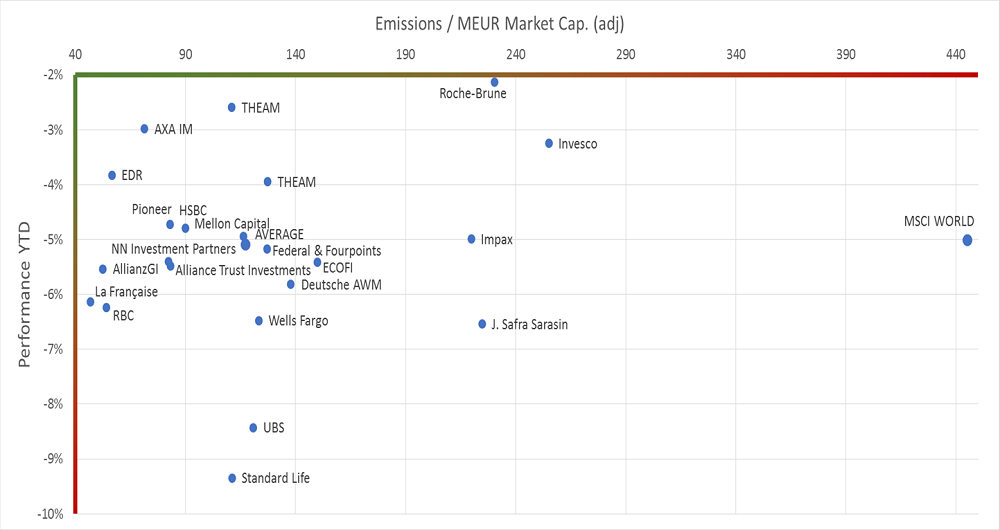Select the -5% y-axis label
Image resolution: width=1000 pixels, height=530 pixels.
(x=54, y=240)
